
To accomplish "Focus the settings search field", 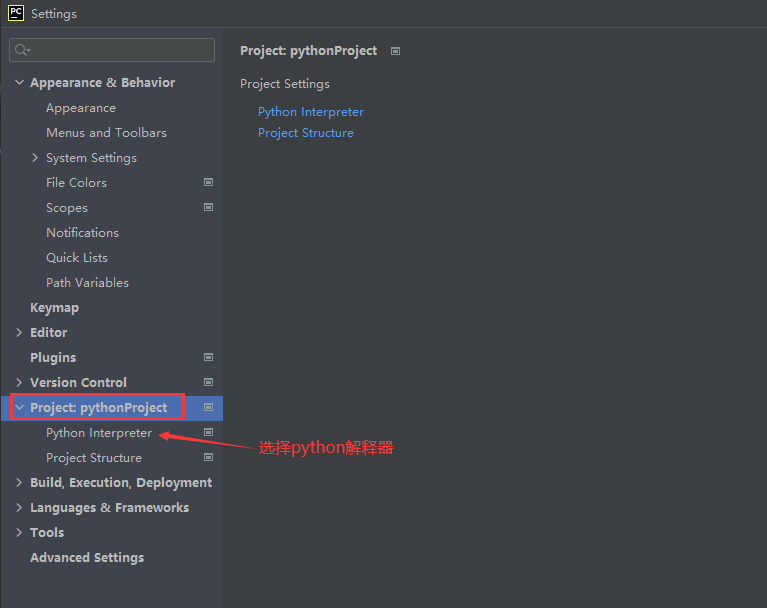I will click(x=112, y=50).
